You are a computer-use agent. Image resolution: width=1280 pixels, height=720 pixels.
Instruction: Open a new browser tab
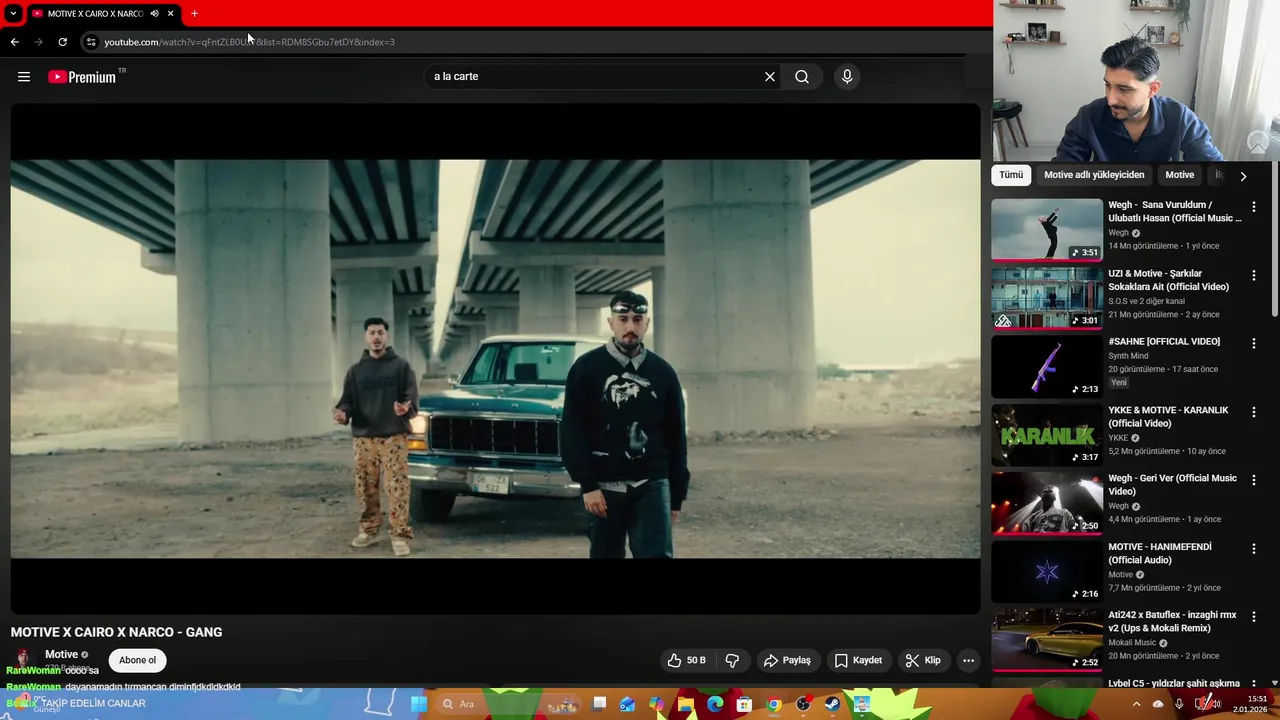coord(194,14)
